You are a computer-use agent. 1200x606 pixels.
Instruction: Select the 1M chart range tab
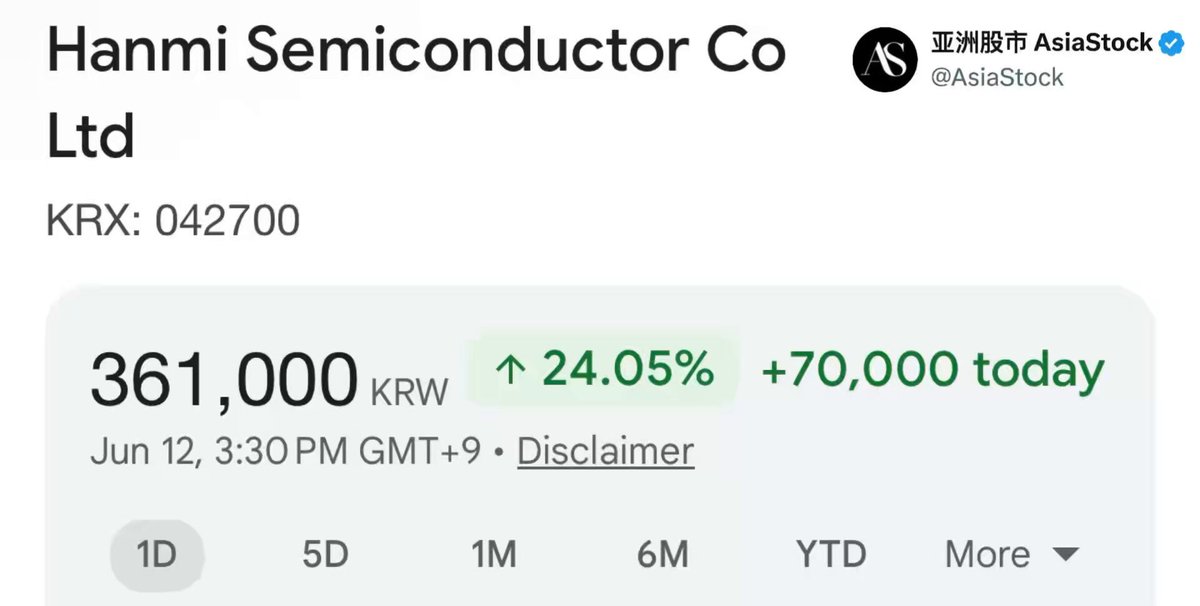pos(494,554)
